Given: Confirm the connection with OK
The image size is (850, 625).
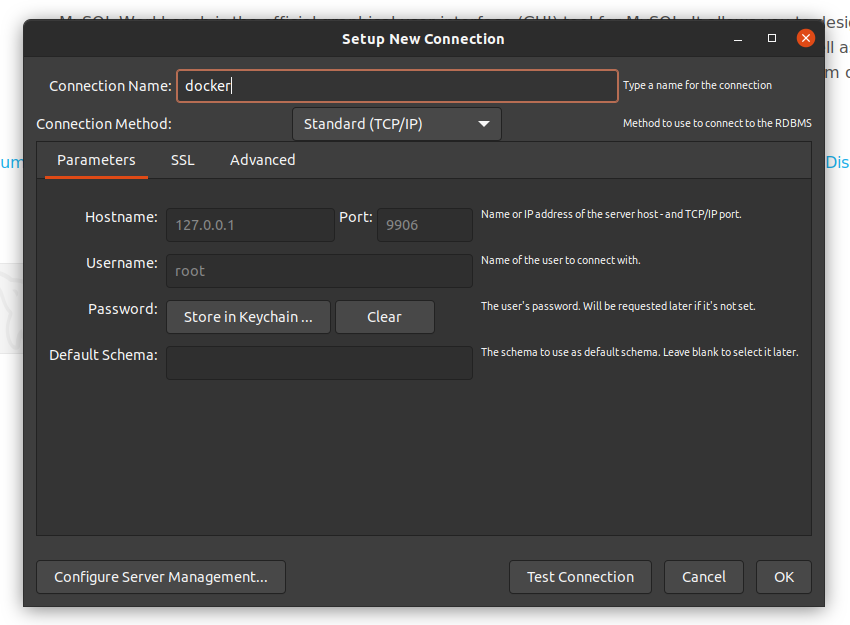Looking at the screenshot, I should coord(784,577).
